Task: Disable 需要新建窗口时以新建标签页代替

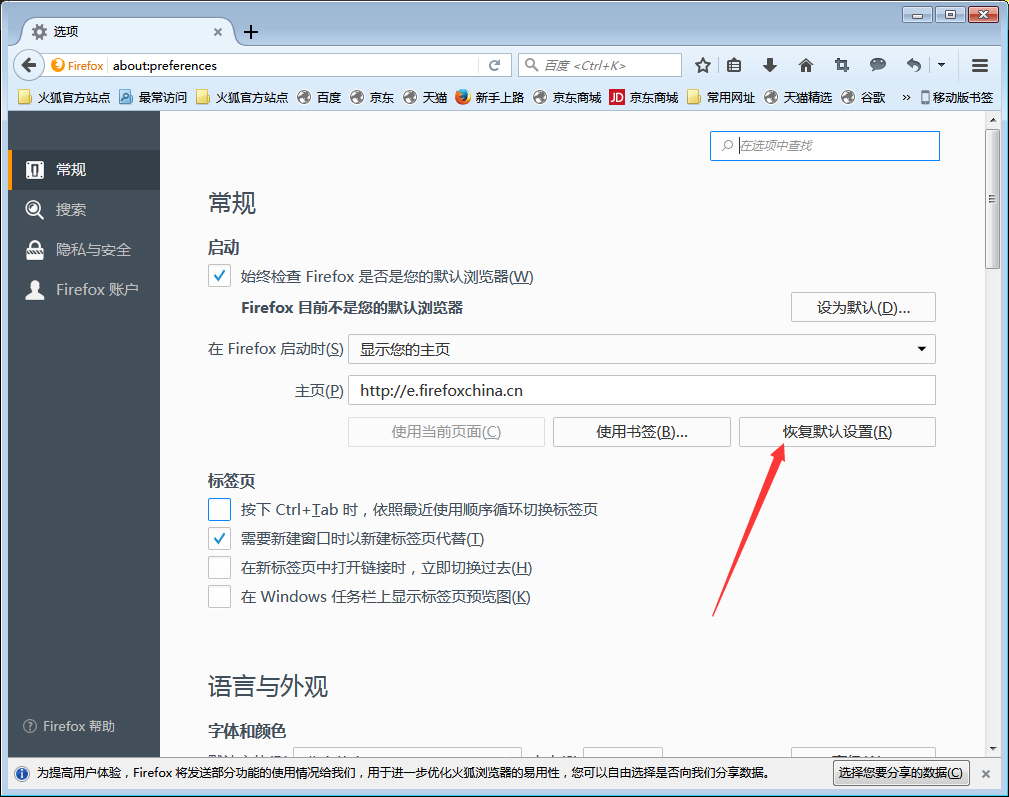Action: [219, 538]
